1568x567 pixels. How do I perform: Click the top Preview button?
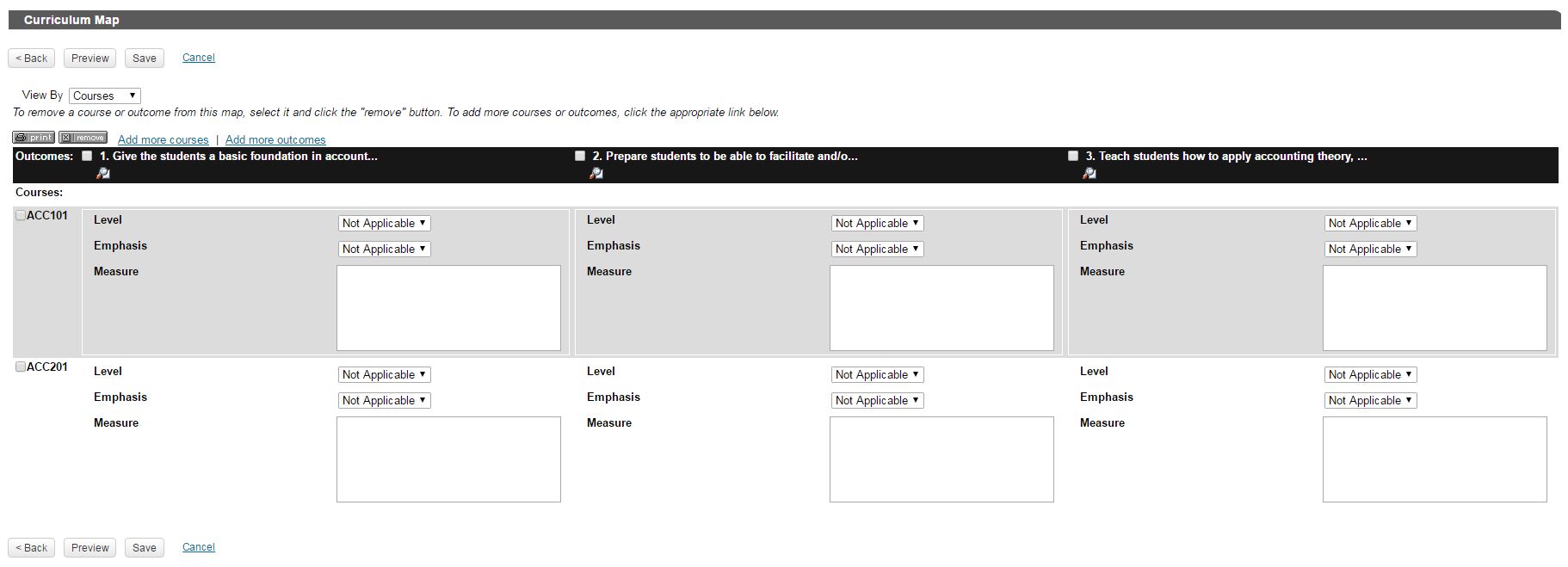[x=90, y=59]
